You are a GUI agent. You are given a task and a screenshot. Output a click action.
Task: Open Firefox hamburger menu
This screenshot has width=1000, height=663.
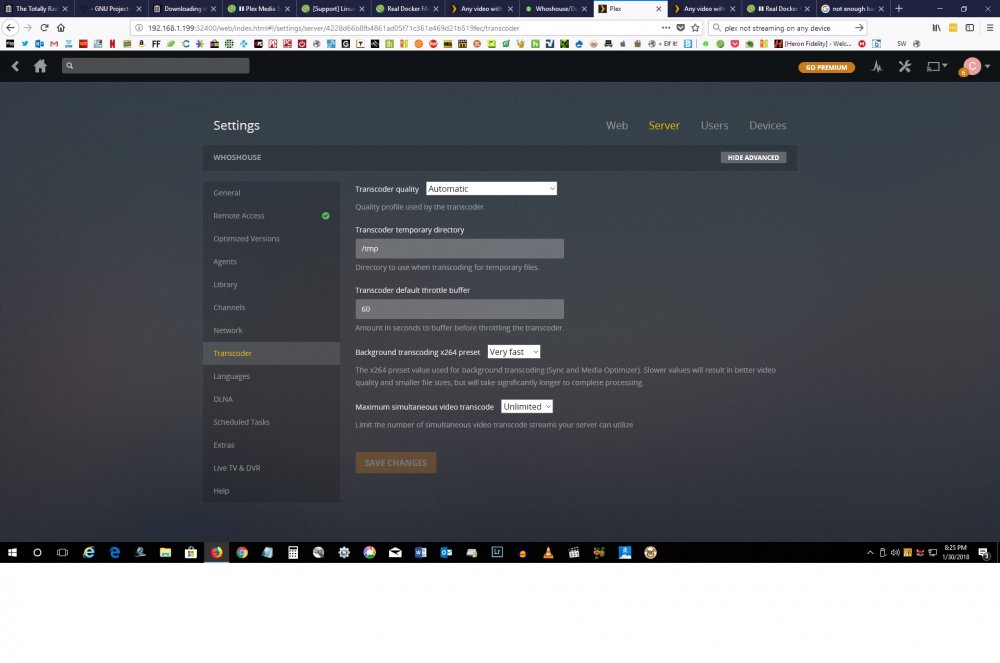990,27
